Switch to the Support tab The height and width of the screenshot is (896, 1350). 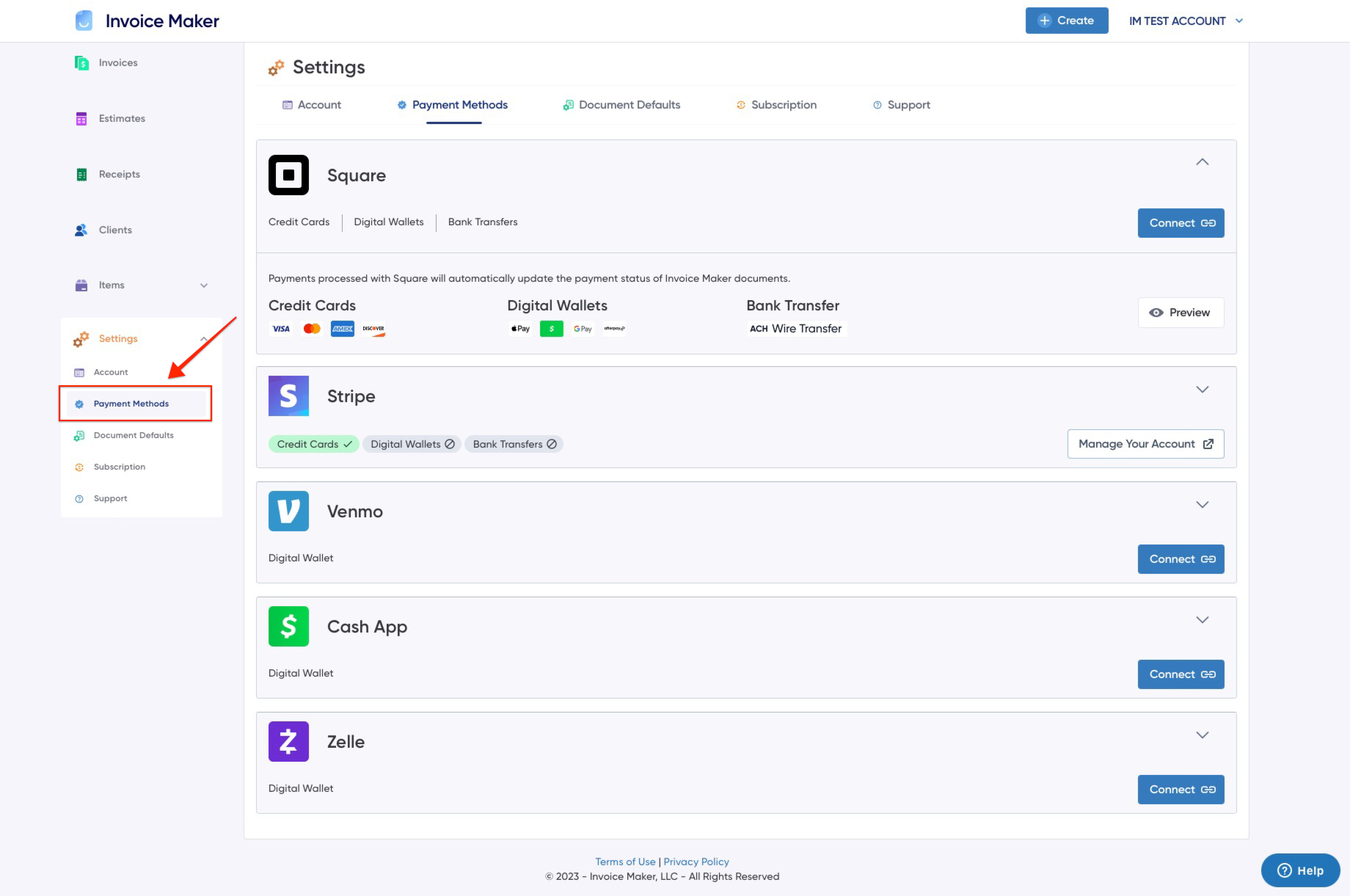(901, 105)
